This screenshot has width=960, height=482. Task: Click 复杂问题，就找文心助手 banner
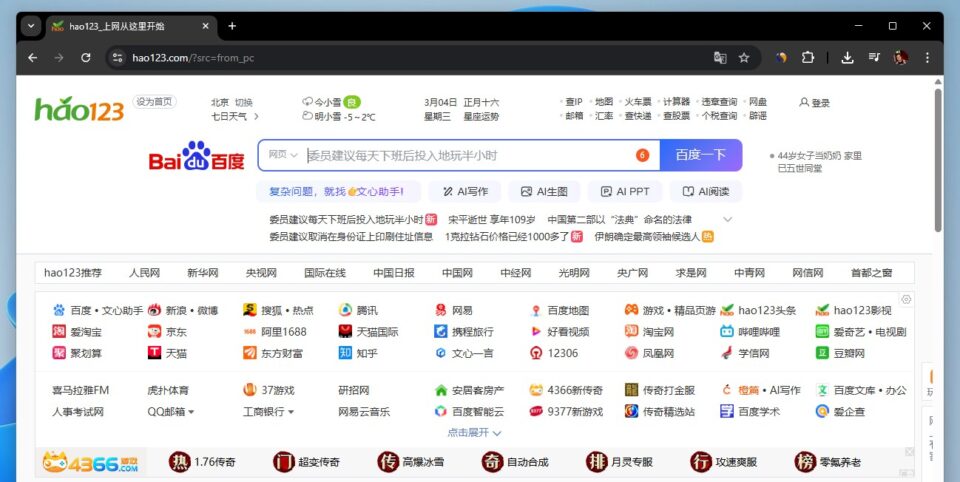pyautogui.click(x=338, y=192)
